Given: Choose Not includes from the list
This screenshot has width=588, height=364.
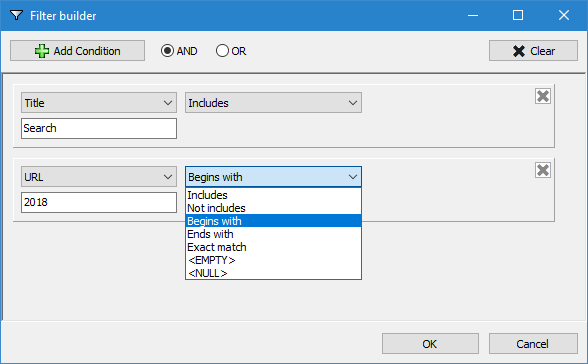Looking at the screenshot, I should pyautogui.click(x=273, y=208).
